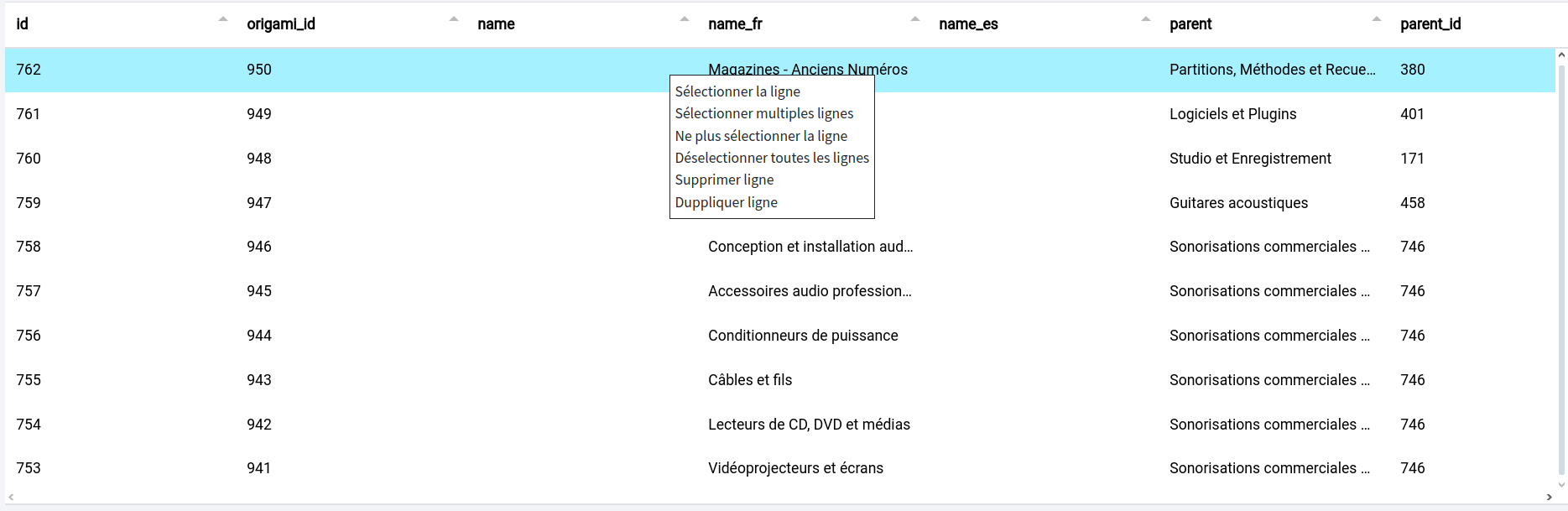The image size is (1568, 511).
Task: Select the "Guitares acoustiques" parent cell
Action: tap(1238, 203)
